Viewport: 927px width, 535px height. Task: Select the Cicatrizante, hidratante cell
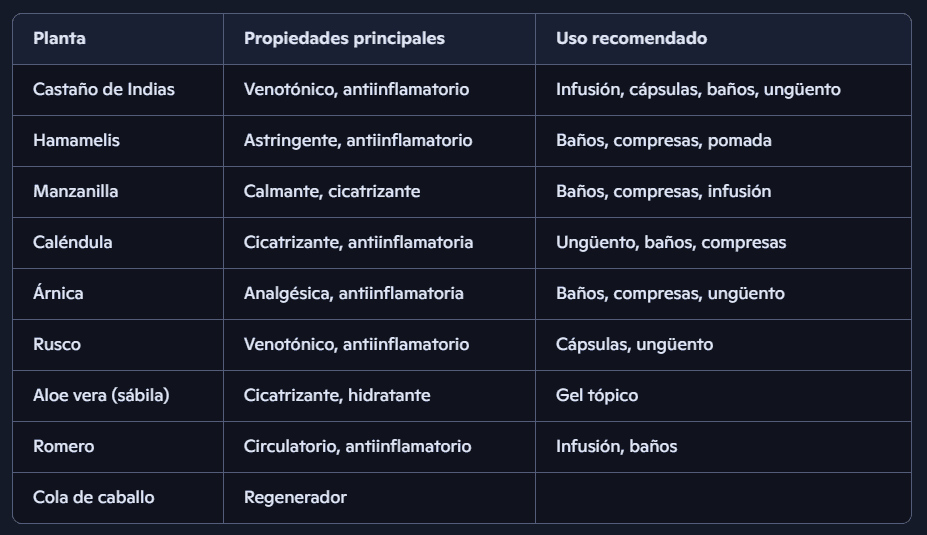point(337,395)
